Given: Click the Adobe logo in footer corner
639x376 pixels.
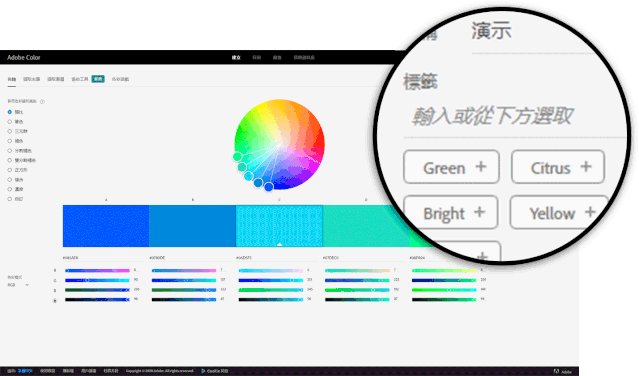Looking at the screenshot, I should click(x=563, y=371).
